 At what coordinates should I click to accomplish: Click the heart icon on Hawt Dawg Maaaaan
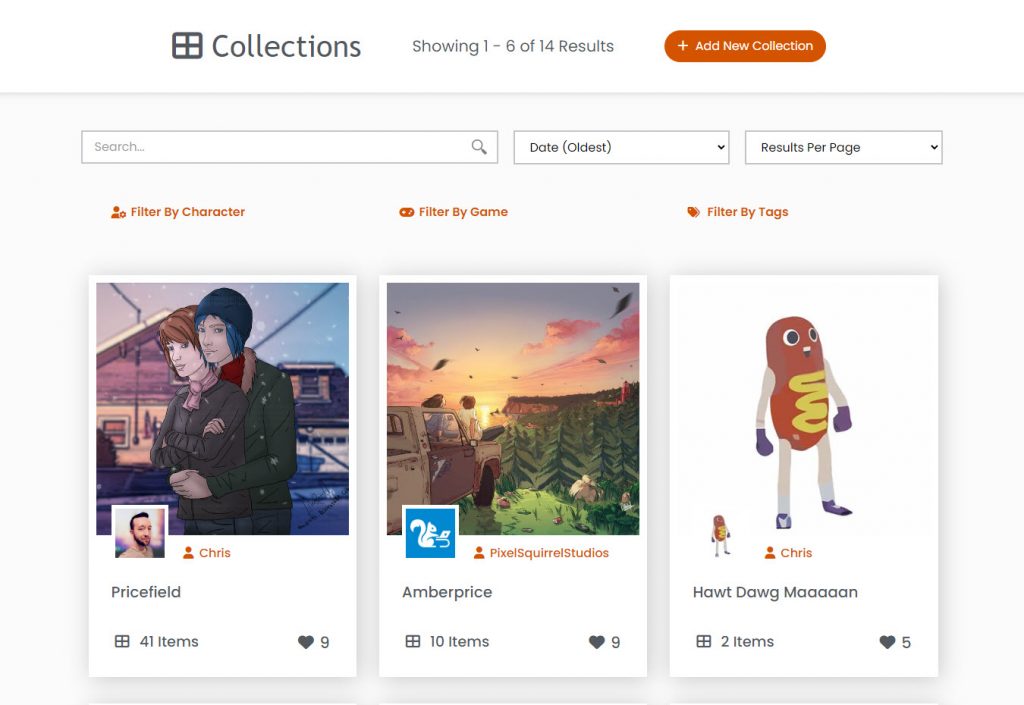(886, 643)
